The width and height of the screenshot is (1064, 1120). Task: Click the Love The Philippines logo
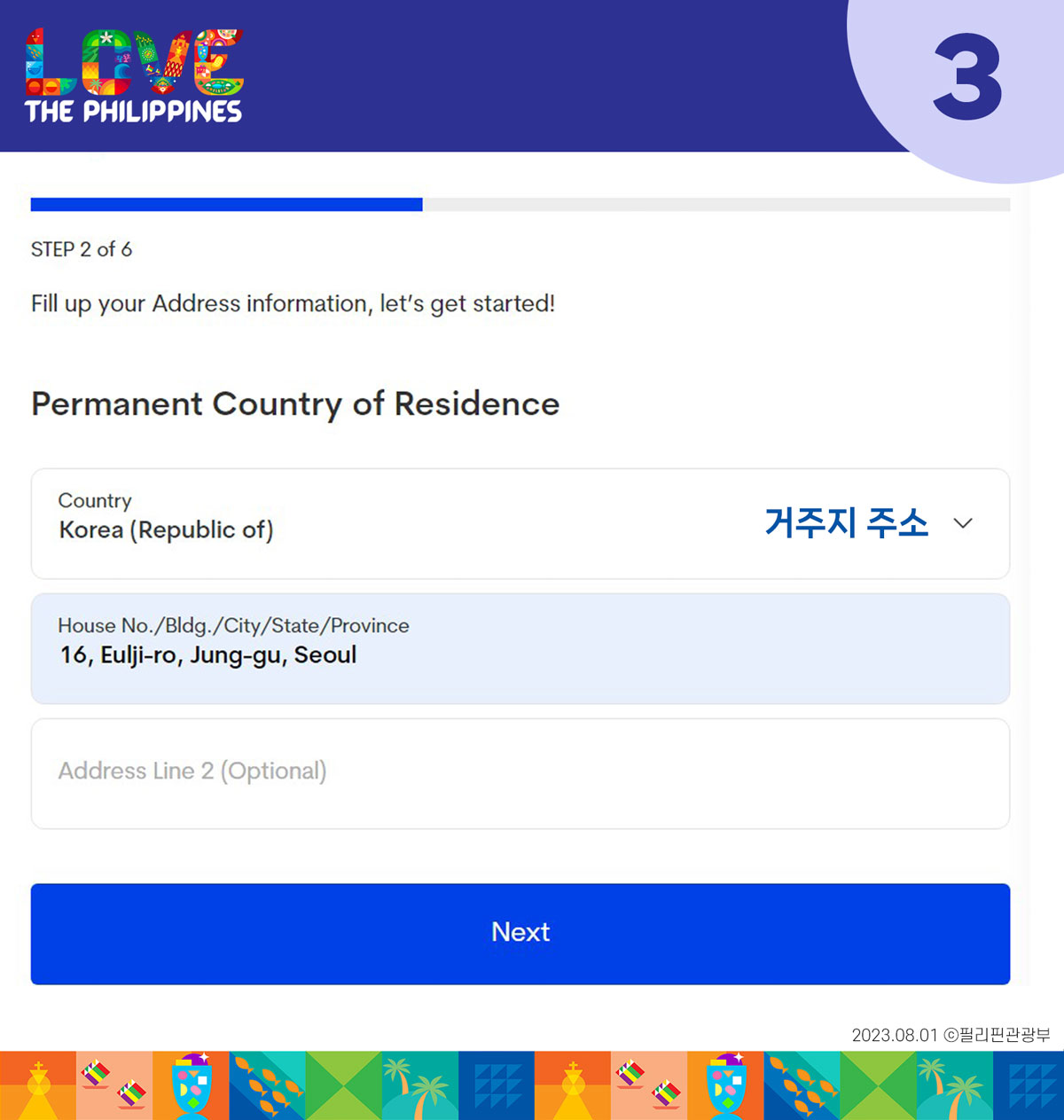(134, 75)
